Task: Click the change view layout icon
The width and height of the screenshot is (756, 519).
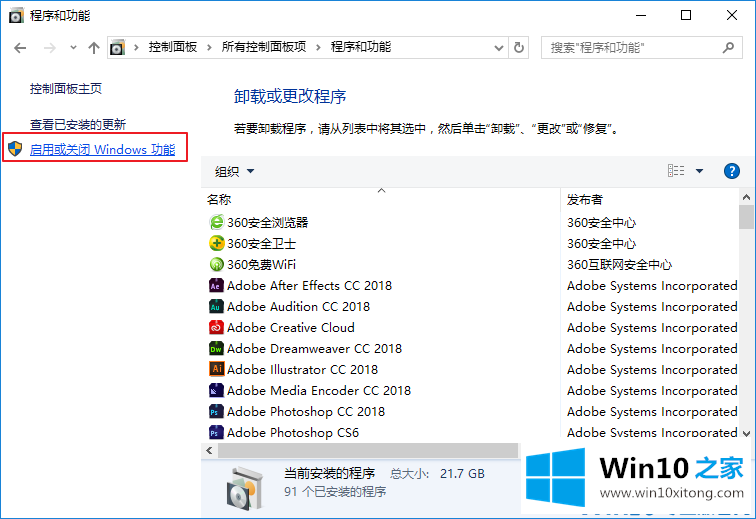Action: (x=676, y=171)
